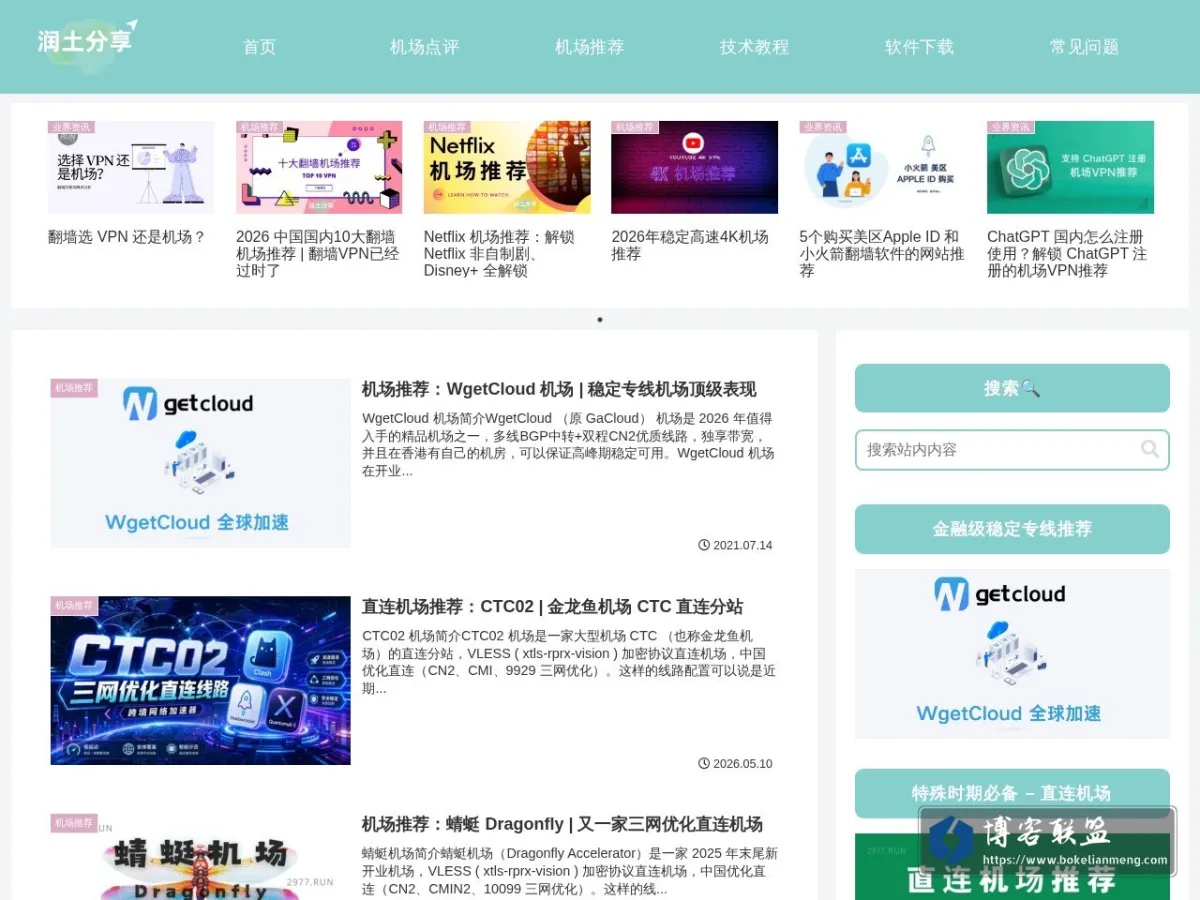Image resolution: width=1200 pixels, height=900 pixels.
Task: Click the 搜索 sidebar header button
Action: tap(1012, 388)
